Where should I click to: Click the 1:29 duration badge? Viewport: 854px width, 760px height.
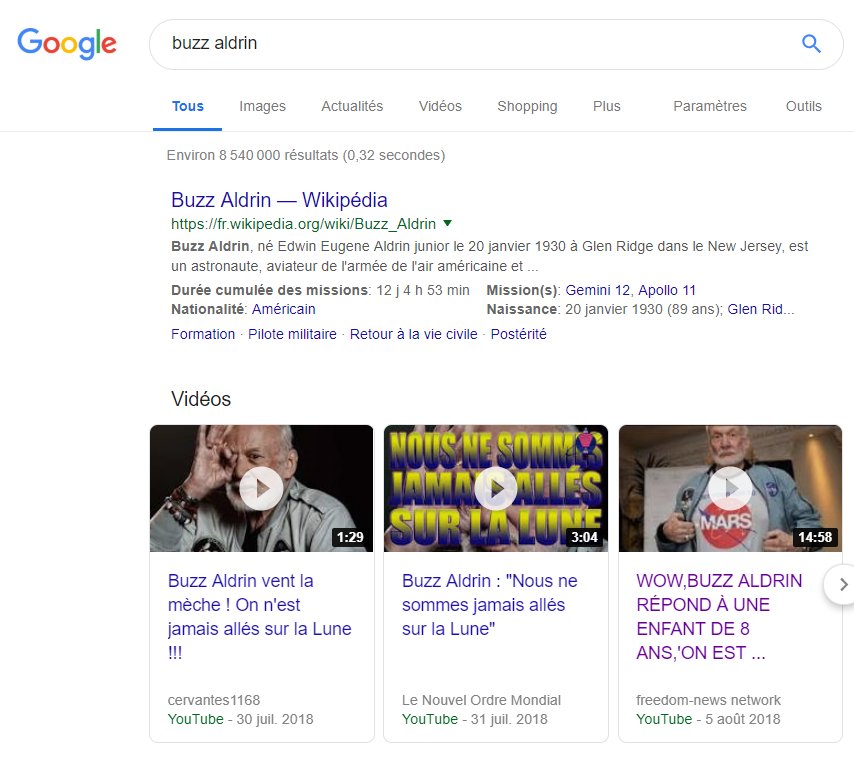(x=350, y=537)
